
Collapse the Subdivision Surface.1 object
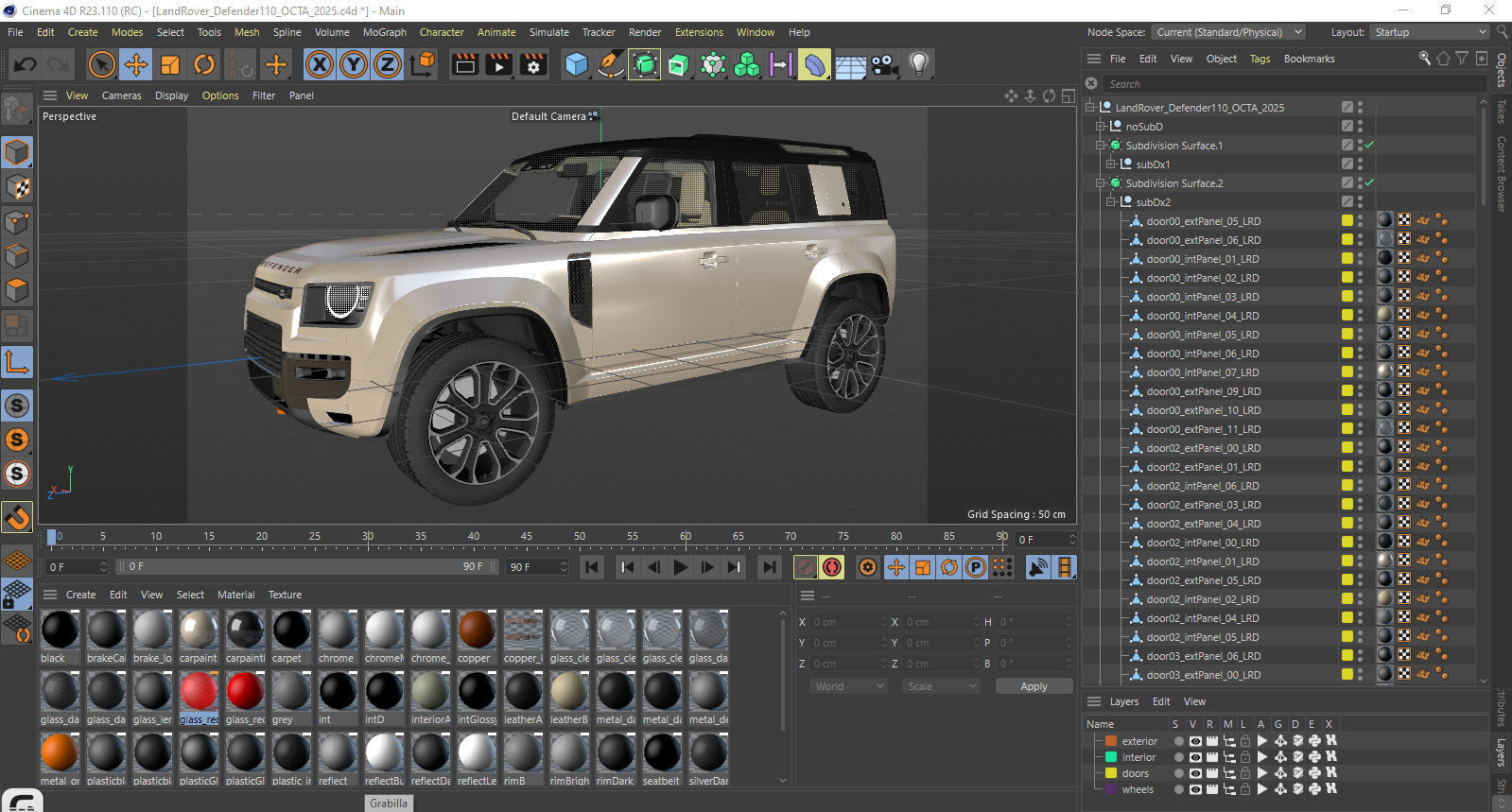(x=1101, y=146)
